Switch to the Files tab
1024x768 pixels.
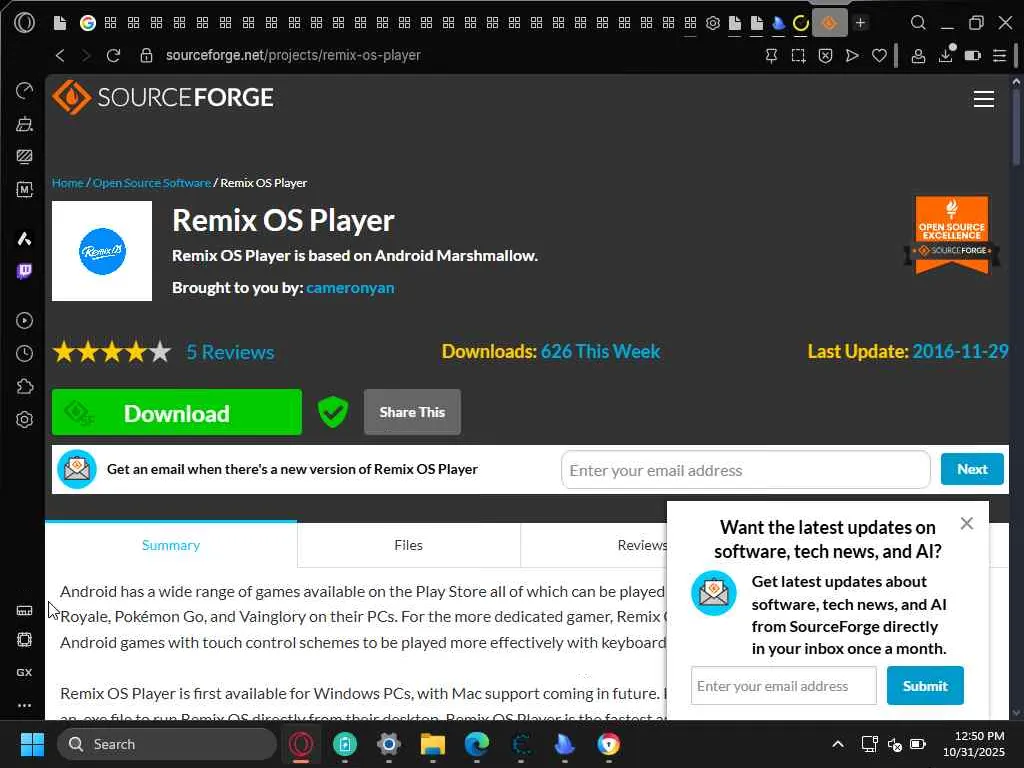coord(409,545)
